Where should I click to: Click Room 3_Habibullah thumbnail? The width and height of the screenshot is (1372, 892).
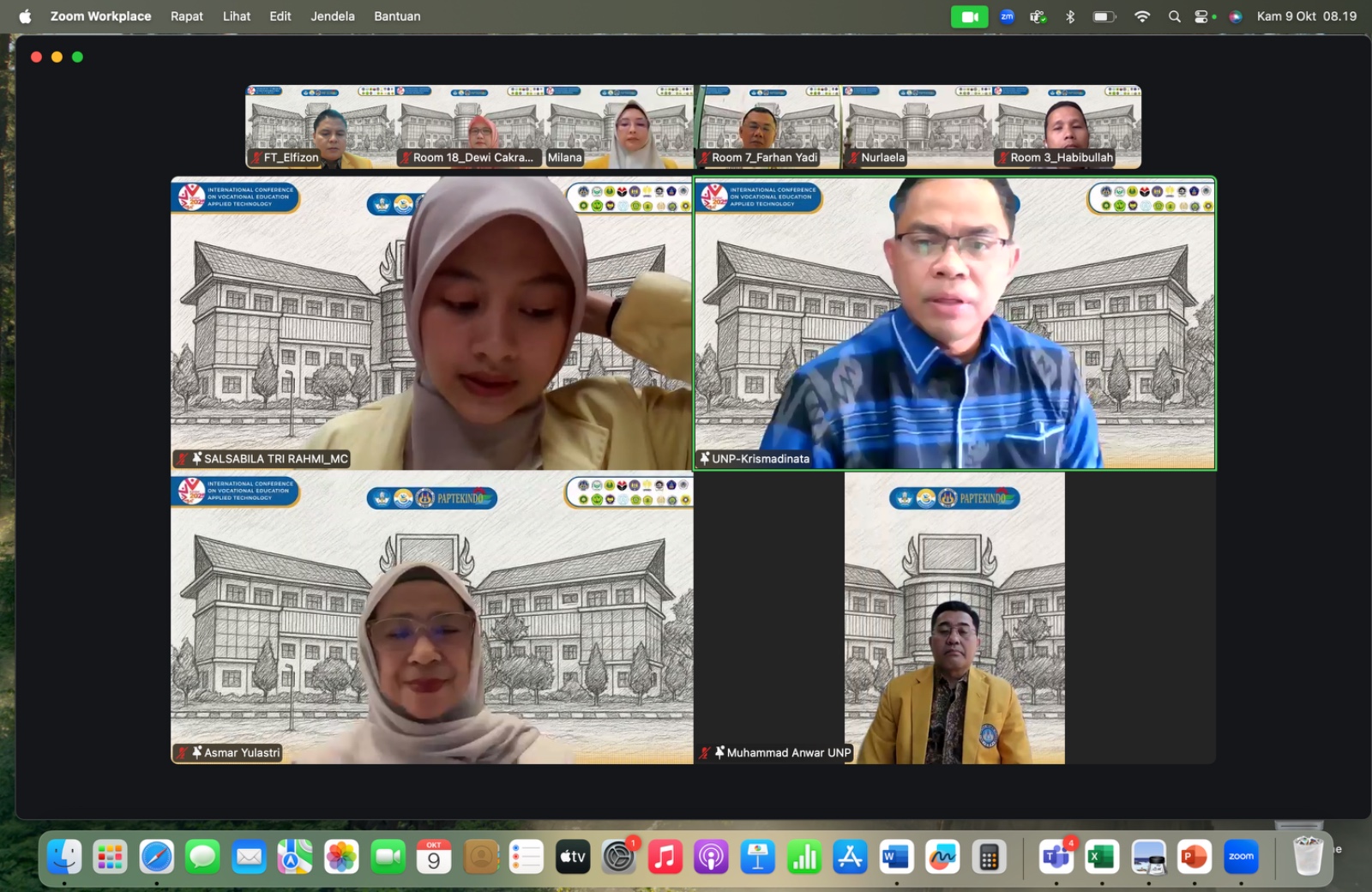[x=1066, y=126]
